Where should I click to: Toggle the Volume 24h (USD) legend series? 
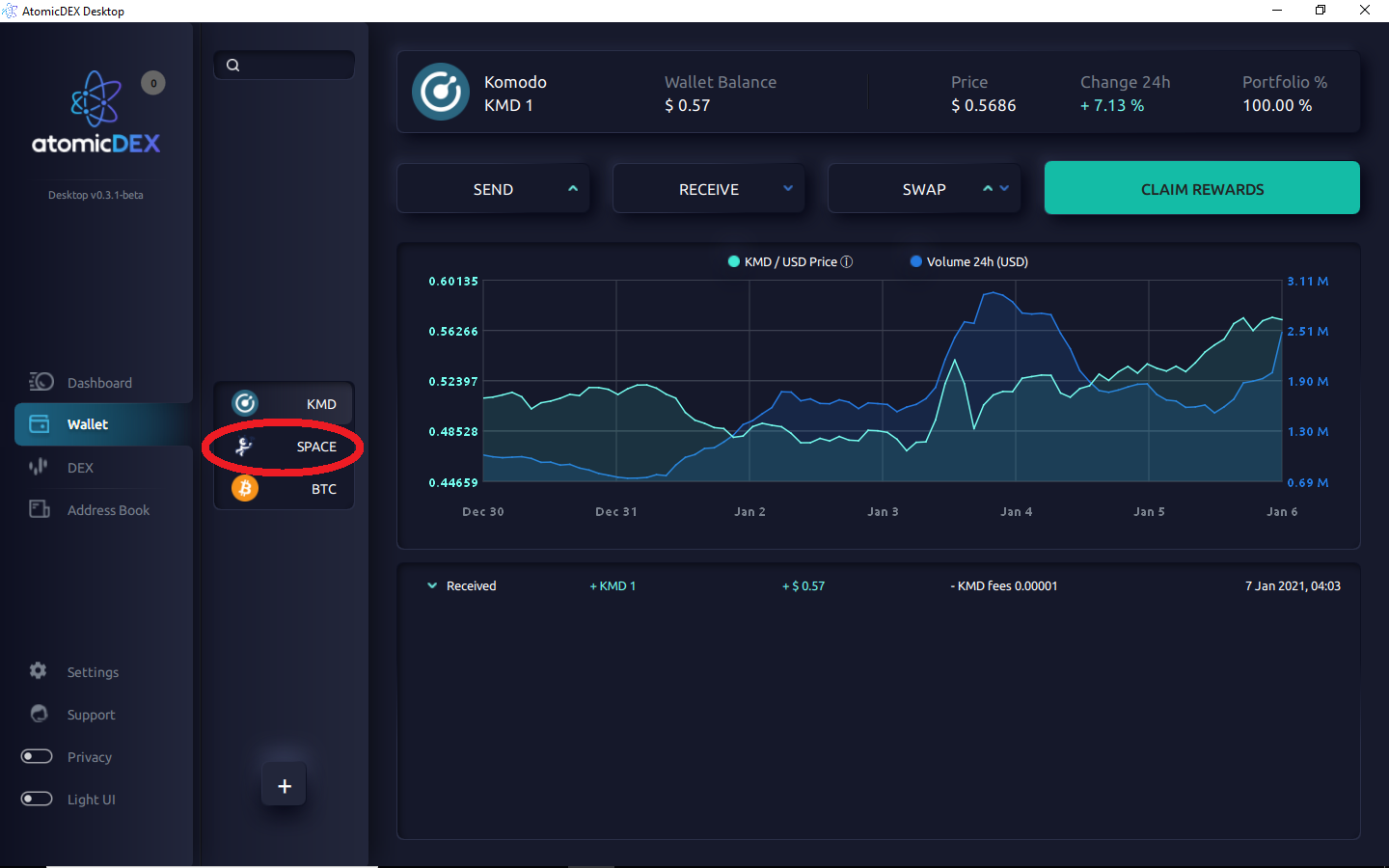click(969, 261)
